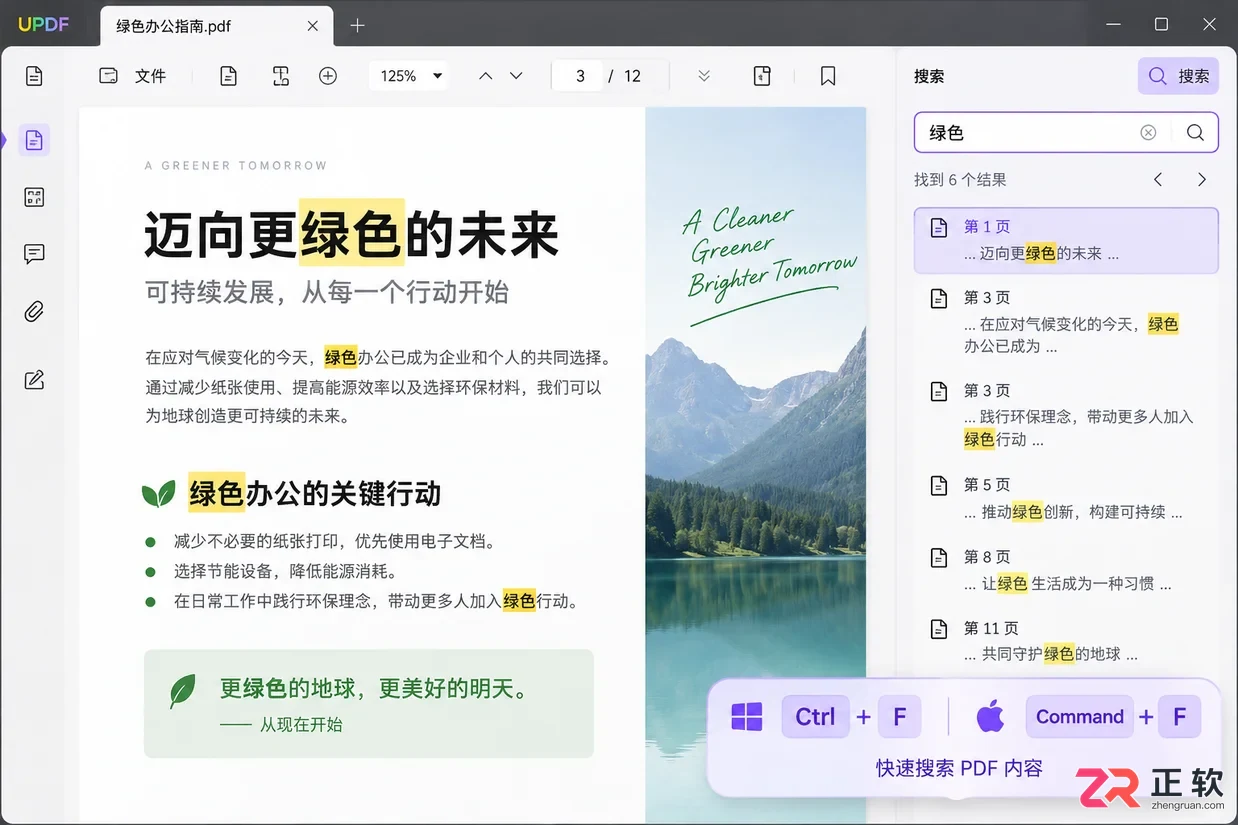Screen dimensions: 1238x825
Task: Open a new tab with plus button
Action: (x=358, y=26)
